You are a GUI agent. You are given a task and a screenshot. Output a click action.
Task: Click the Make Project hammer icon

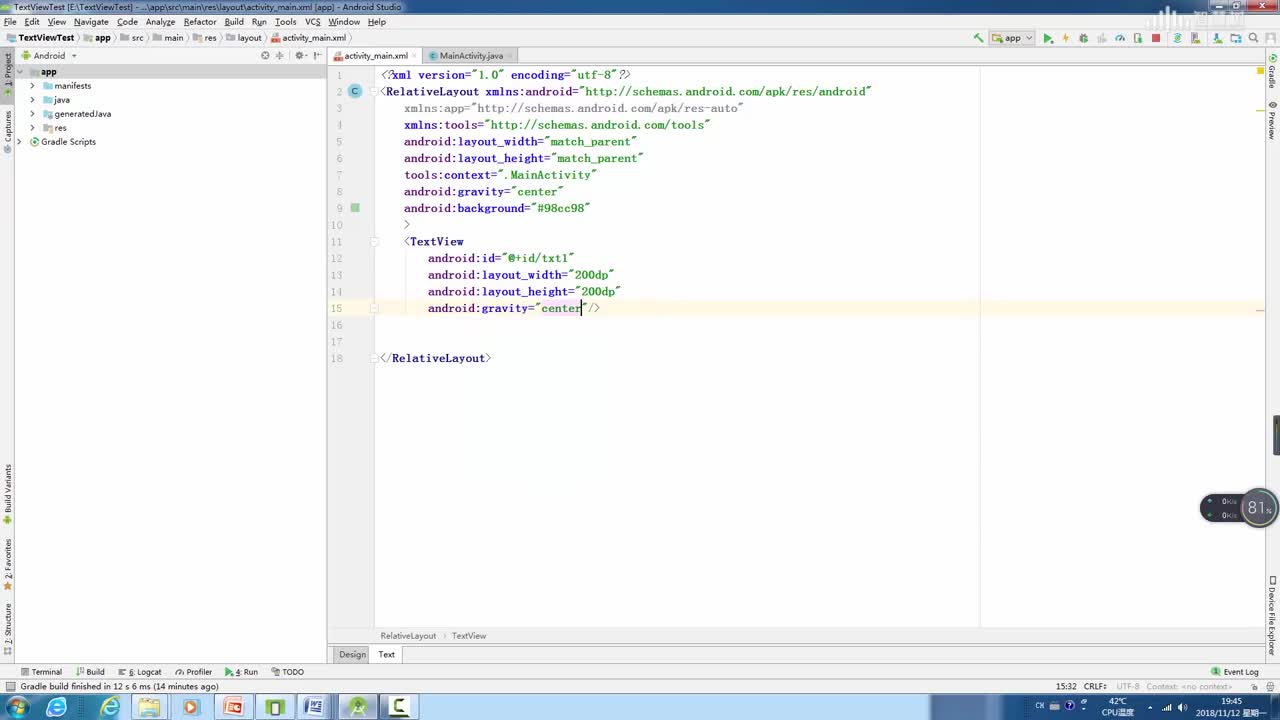(978, 38)
